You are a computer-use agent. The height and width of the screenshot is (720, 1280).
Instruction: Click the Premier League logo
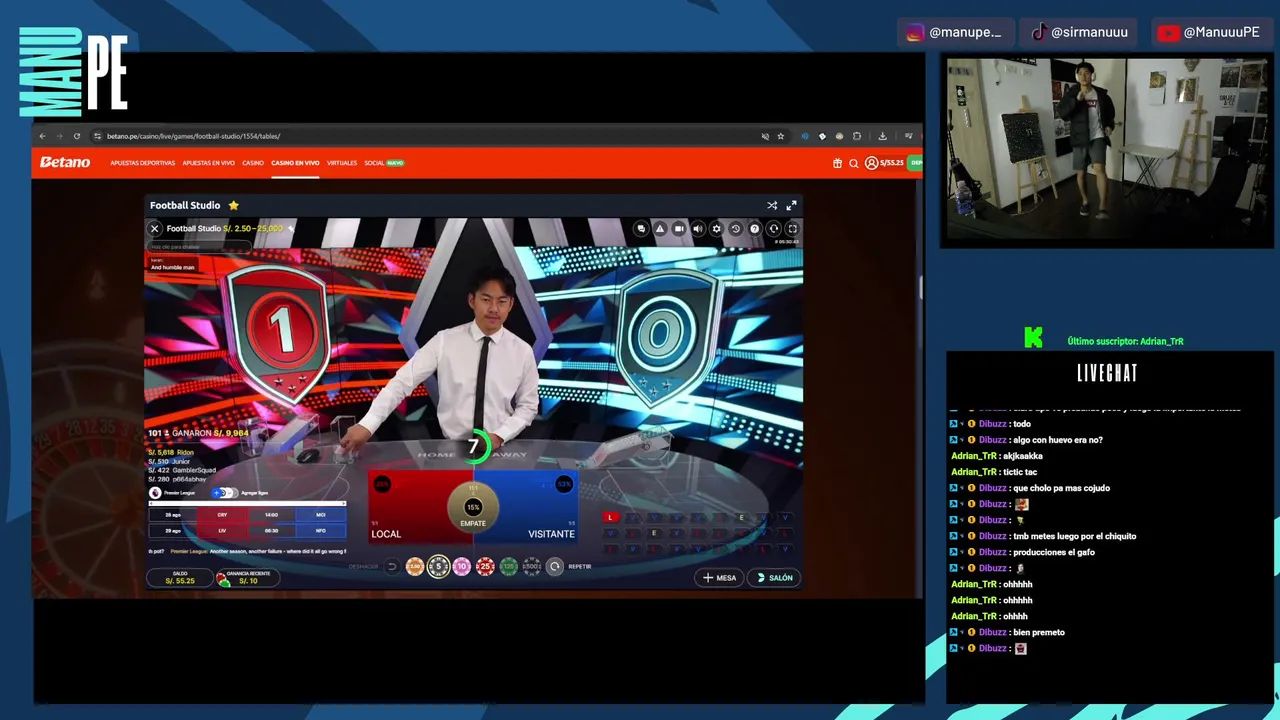[x=155, y=493]
